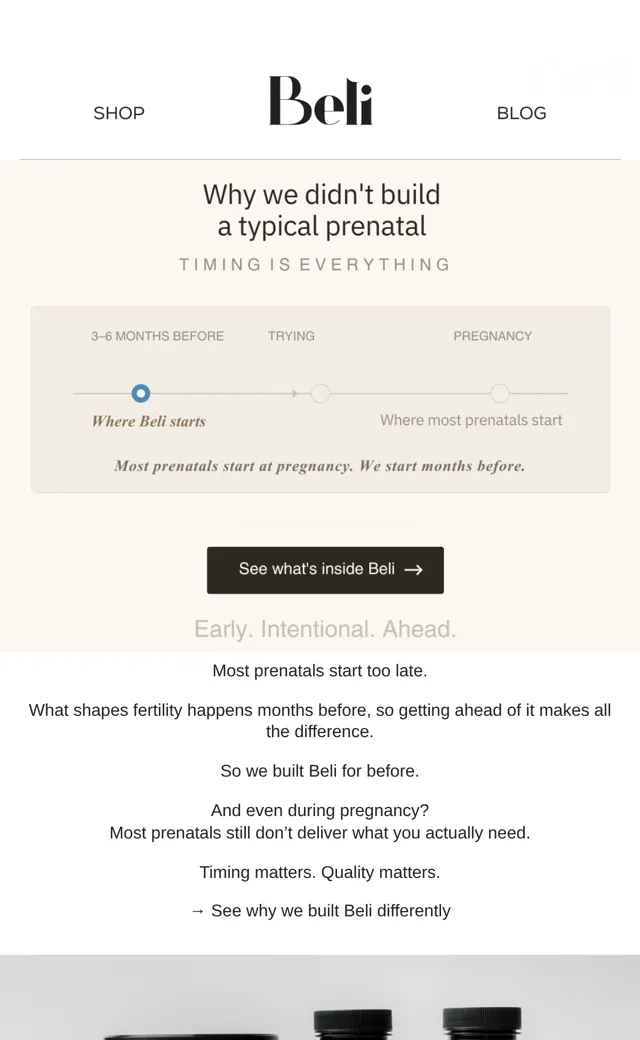640x1040 pixels.
Task: Click the Beli logo
Action: 320,100
